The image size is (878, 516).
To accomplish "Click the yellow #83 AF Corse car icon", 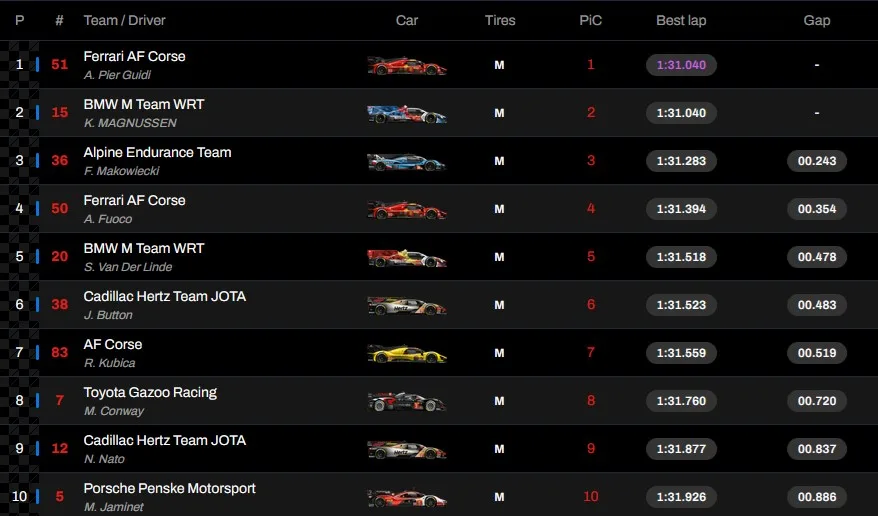I will pos(406,353).
